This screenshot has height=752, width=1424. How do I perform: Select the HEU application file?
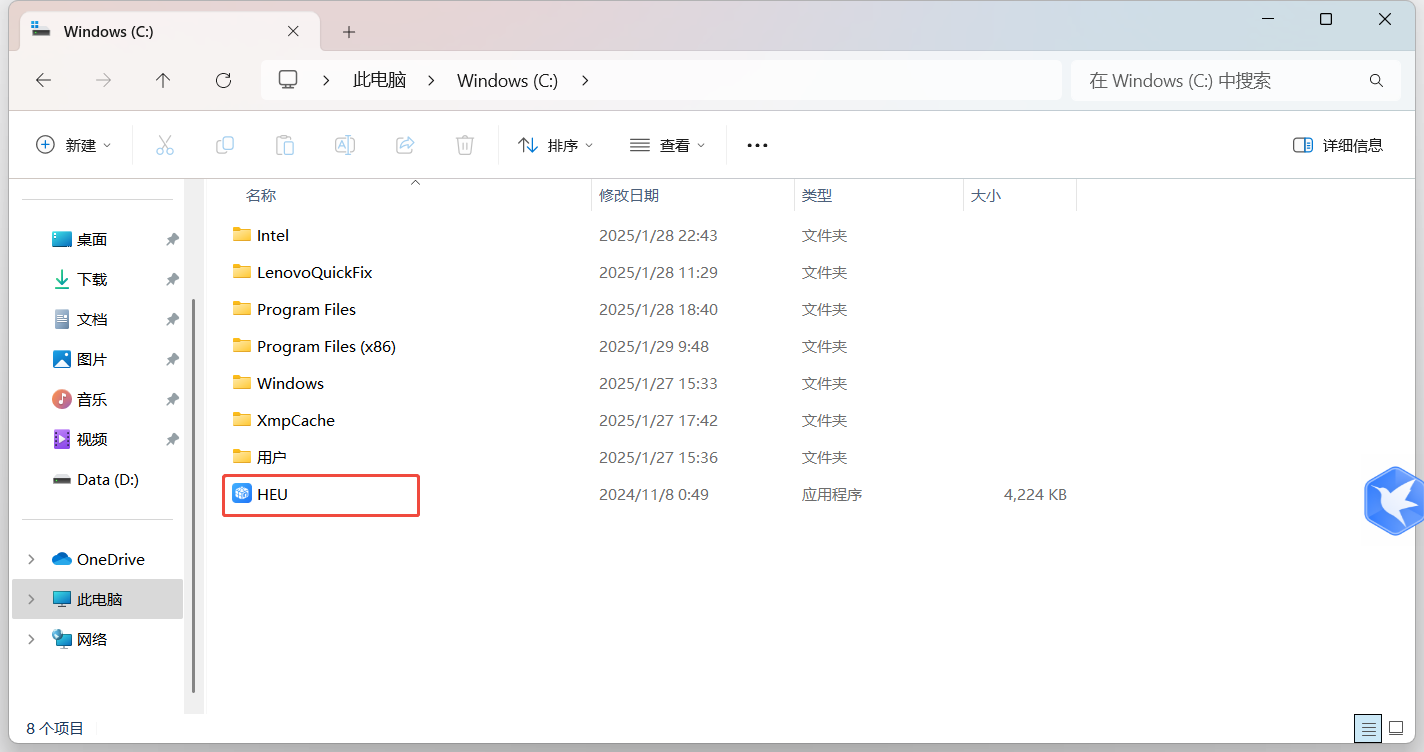pyautogui.click(x=272, y=494)
